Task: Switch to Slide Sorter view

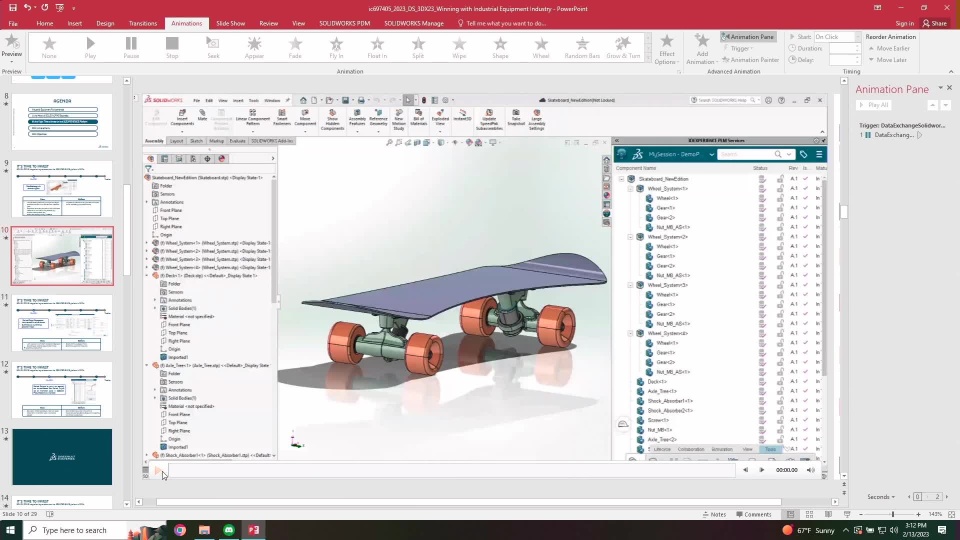Action: [x=809, y=514]
